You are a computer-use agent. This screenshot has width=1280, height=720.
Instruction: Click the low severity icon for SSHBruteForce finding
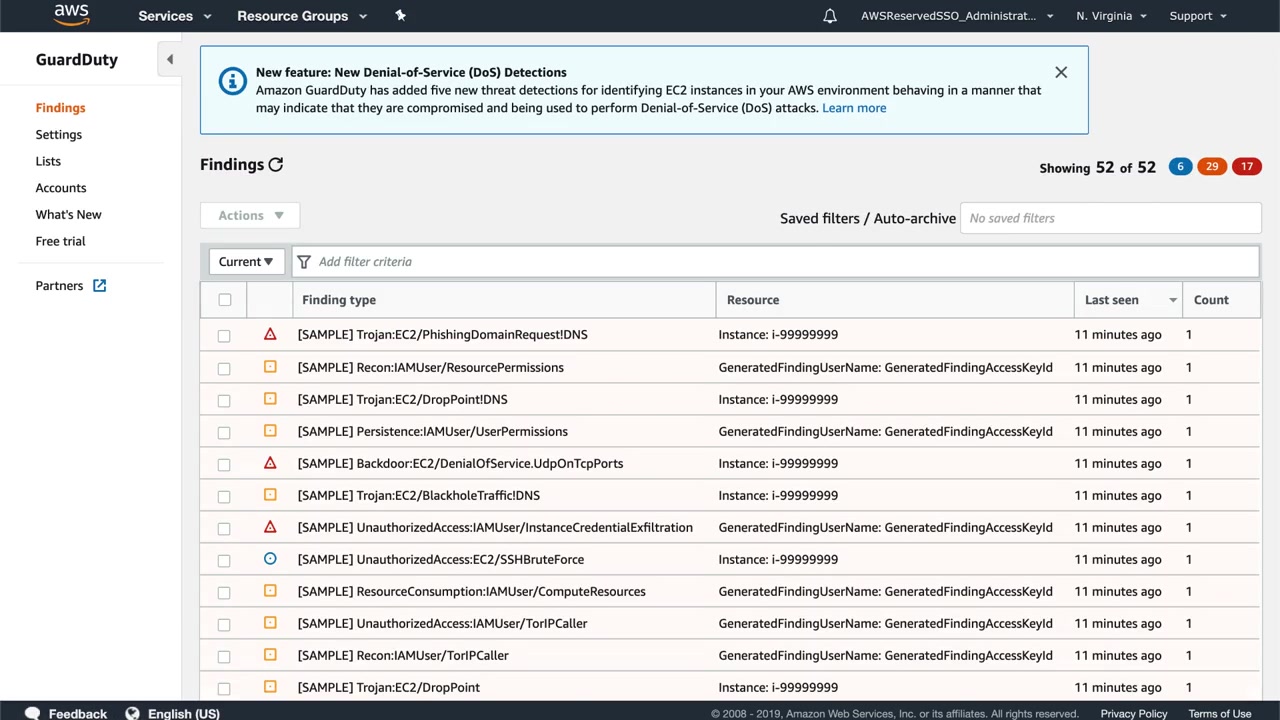click(270, 559)
